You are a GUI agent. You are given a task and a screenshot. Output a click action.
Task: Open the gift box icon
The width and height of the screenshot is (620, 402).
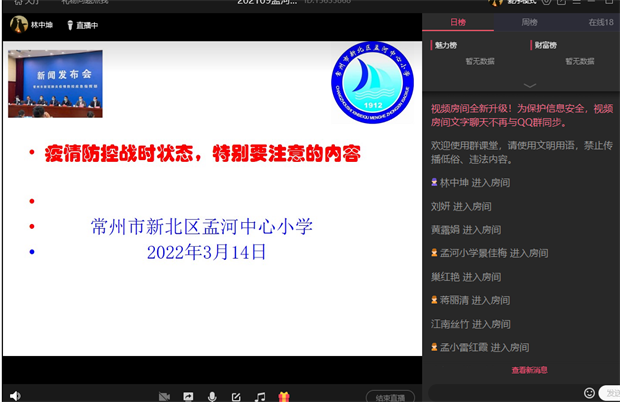click(x=284, y=397)
